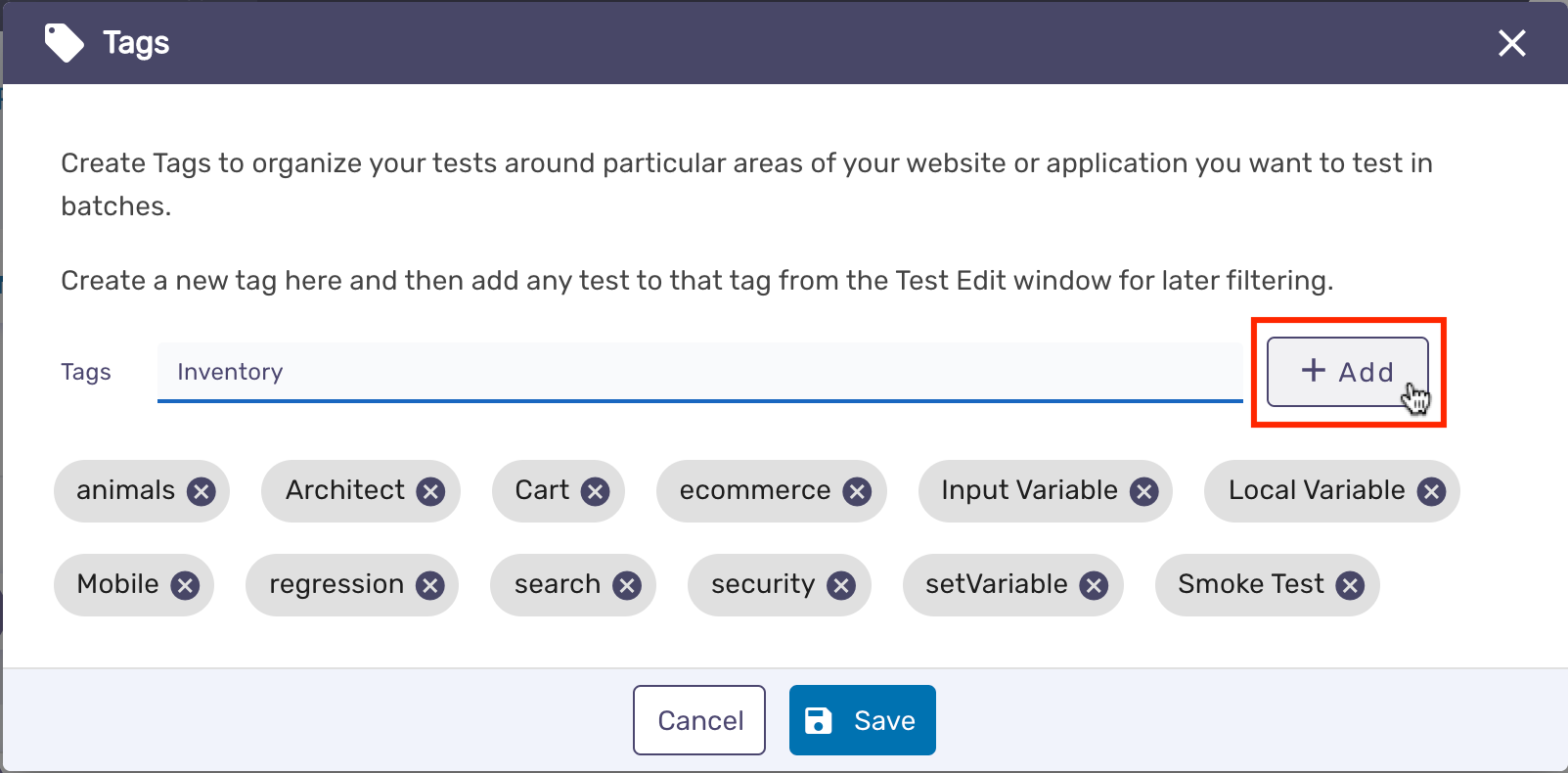Click the Tags dialog title text

pyautogui.click(x=136, y=43)
